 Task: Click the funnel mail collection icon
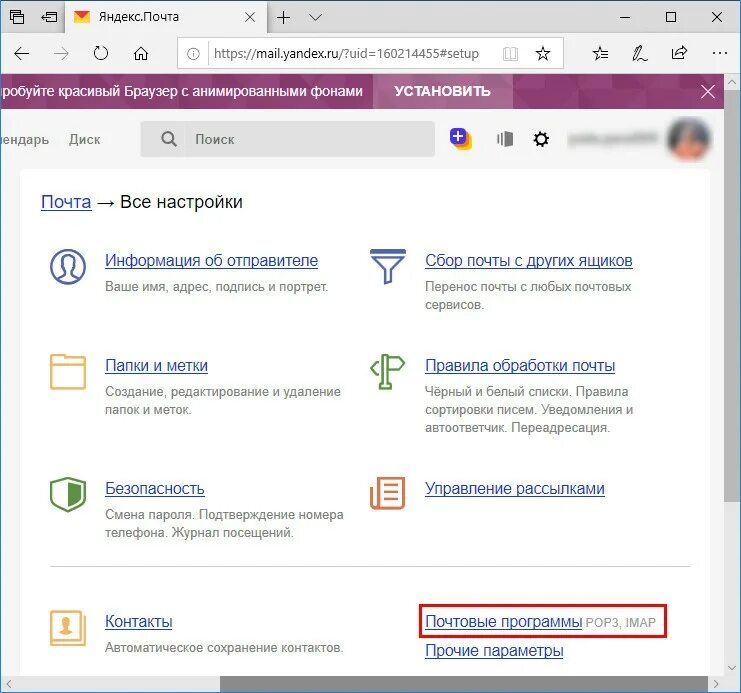[x=388, y=267]
